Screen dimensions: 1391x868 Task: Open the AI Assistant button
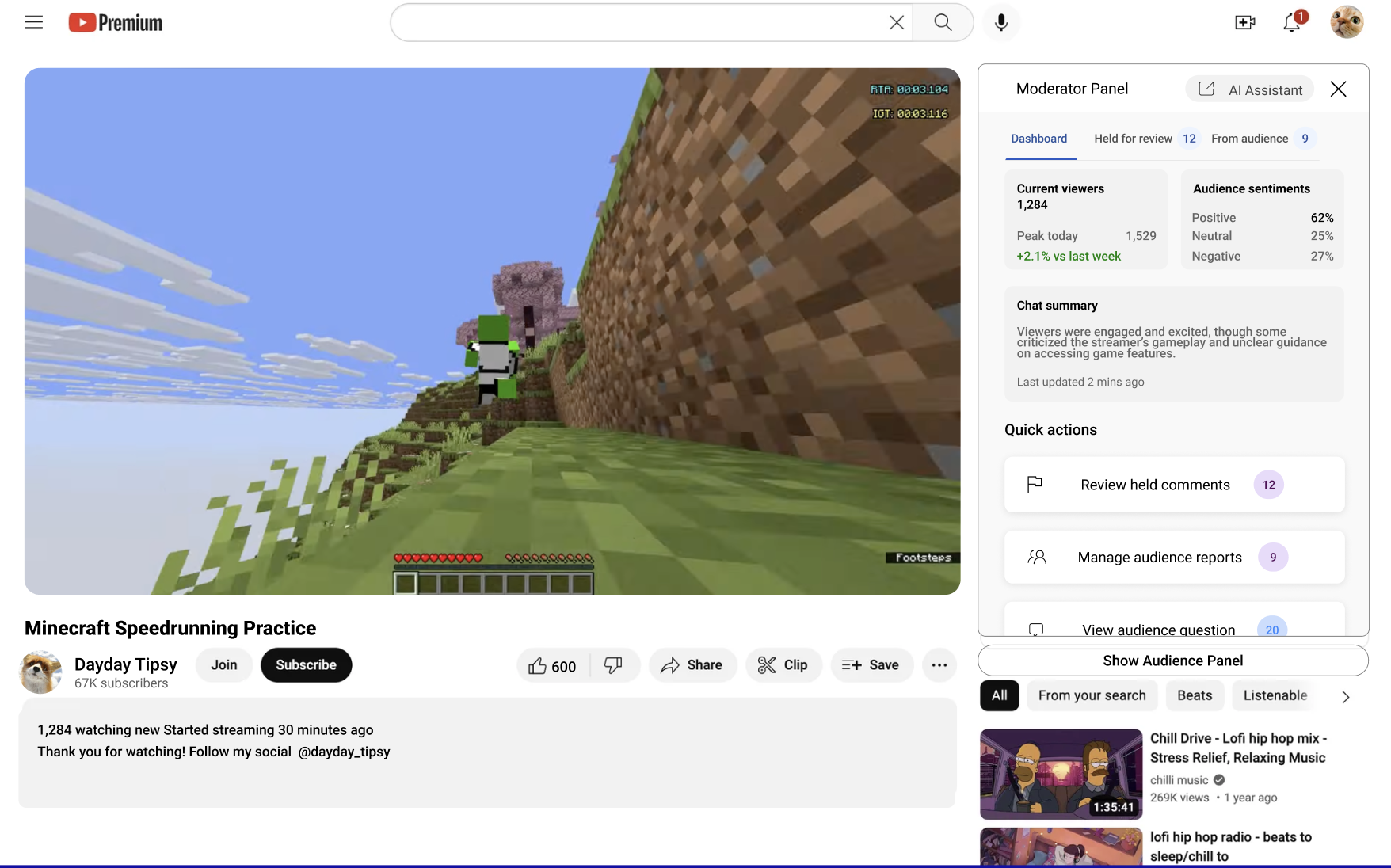[1249, 89]
